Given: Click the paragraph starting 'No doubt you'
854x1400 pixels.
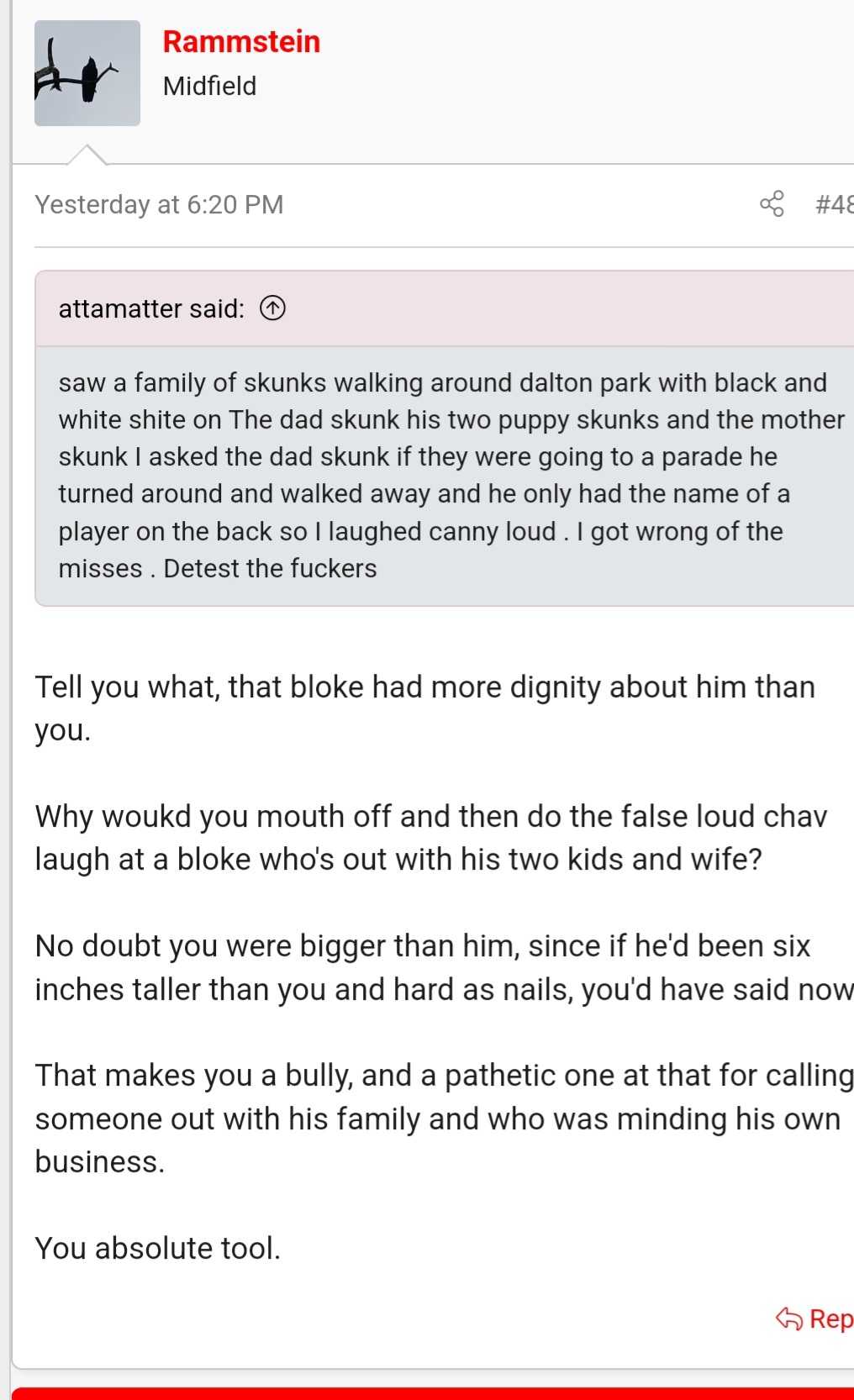Looking at the screenshot, I should (x=444, y=967).
